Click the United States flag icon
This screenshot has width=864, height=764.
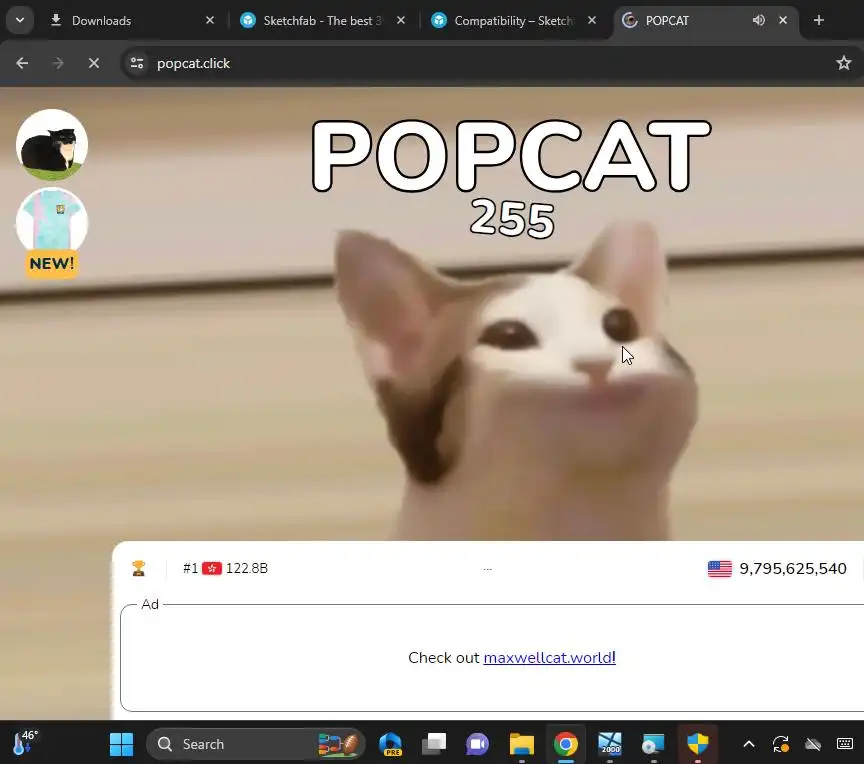(720, 568)
